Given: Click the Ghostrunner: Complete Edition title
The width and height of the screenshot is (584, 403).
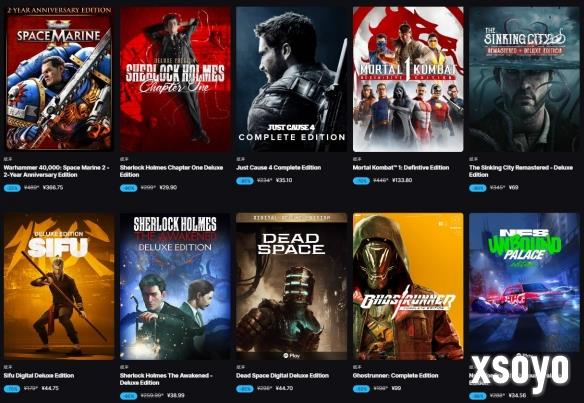Looking at the screenshot, I should tap(395, 375).
